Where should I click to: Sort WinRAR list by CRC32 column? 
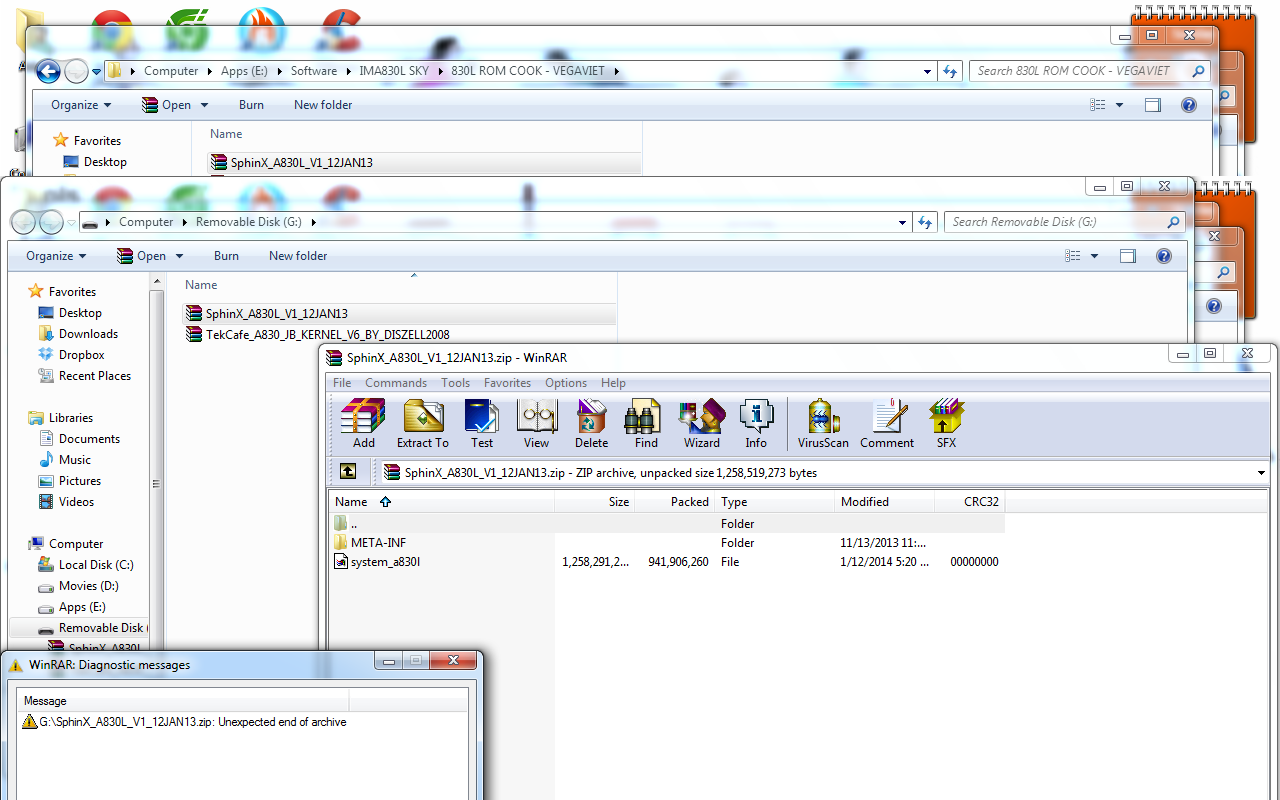point(969,502)
